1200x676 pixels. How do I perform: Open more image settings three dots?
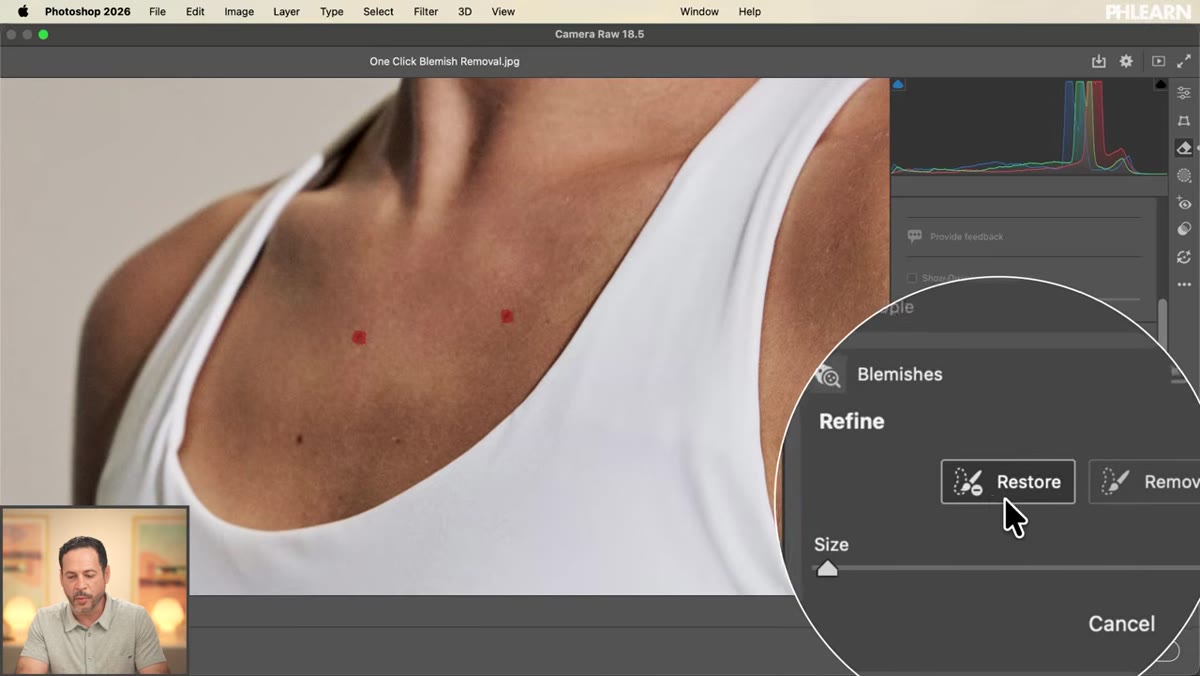1184,285
